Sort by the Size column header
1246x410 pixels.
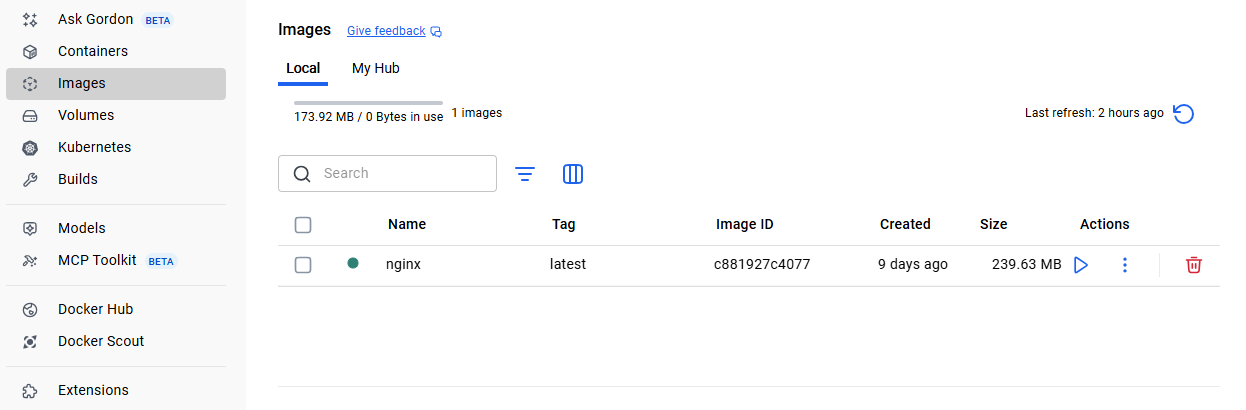coord(993,224)
